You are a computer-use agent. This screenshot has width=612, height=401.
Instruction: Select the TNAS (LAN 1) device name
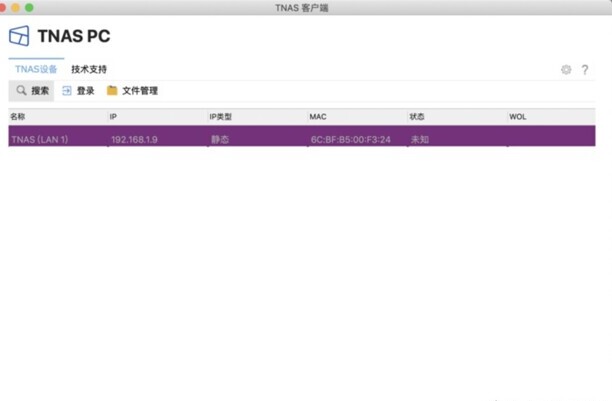40,139
